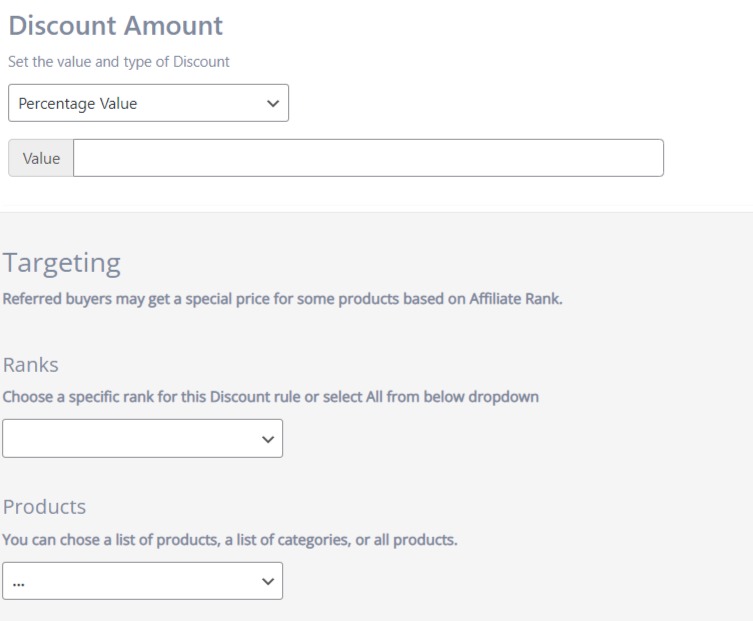The height and width of the screenshot is (621, 753).
Task: Click the chevron arrow on Ranks select
Action: 265,438
